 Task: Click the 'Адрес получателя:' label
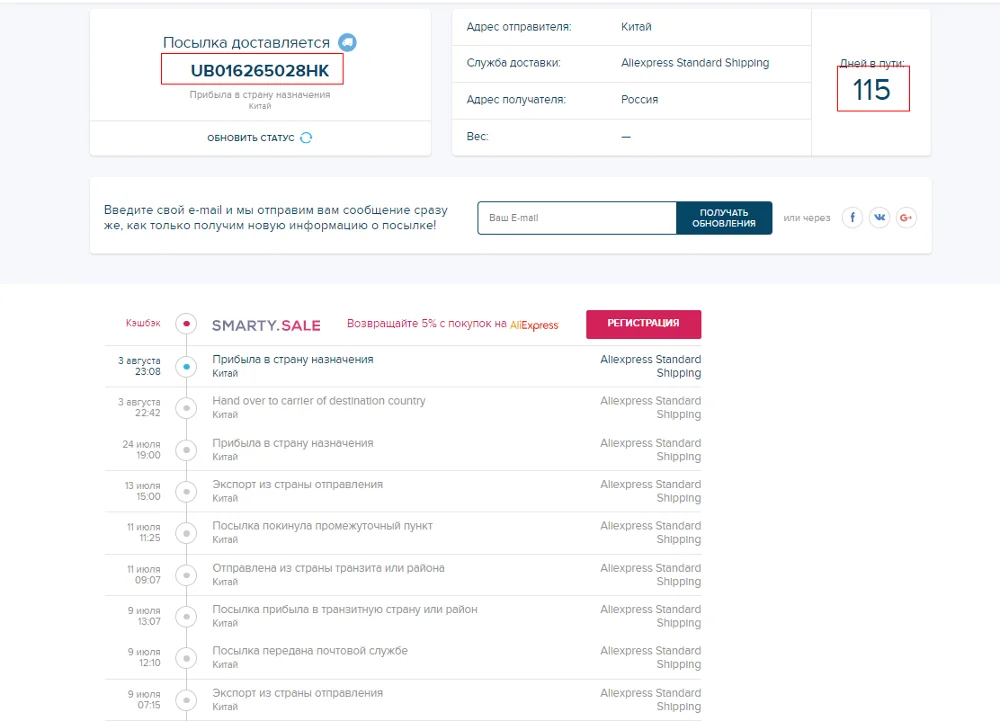pos(516,99)
